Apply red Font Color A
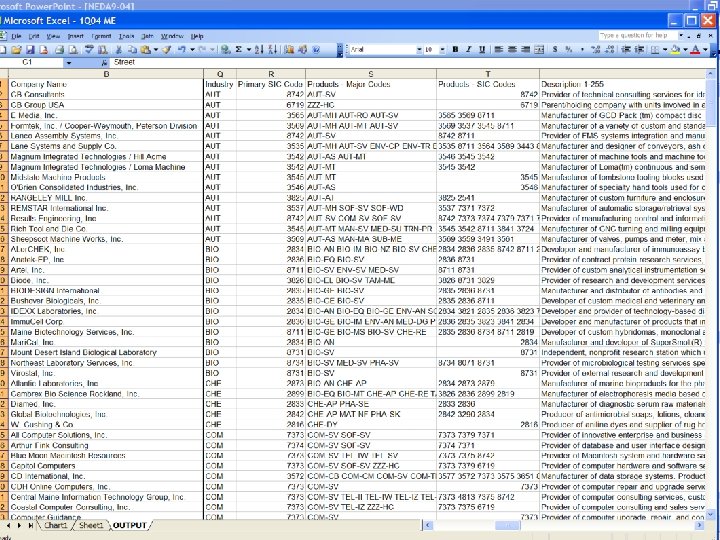This screenshot has width=720, height=540. pos(696,50)
